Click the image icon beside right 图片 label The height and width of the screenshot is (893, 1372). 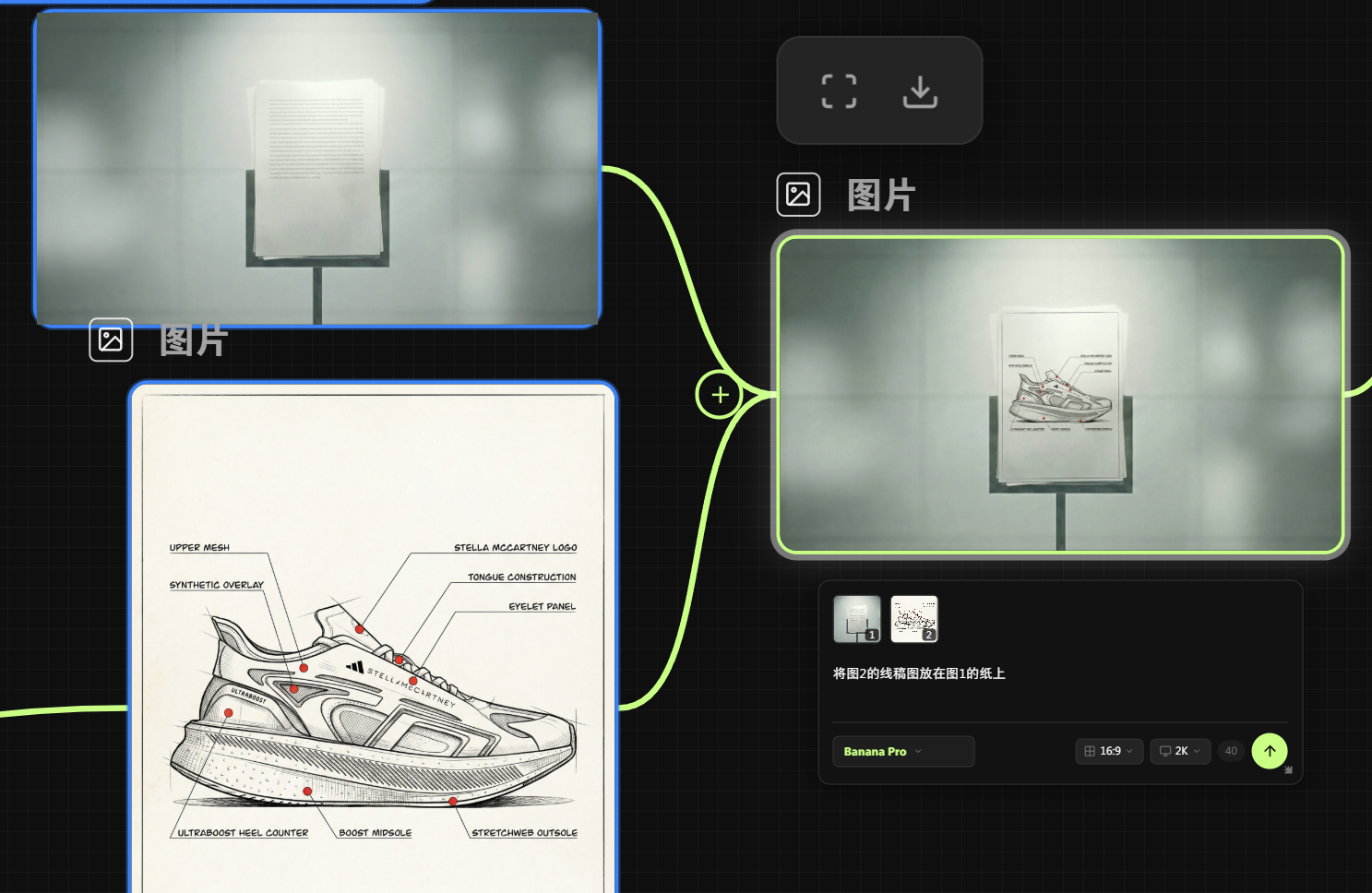click(x=798, y=195)
